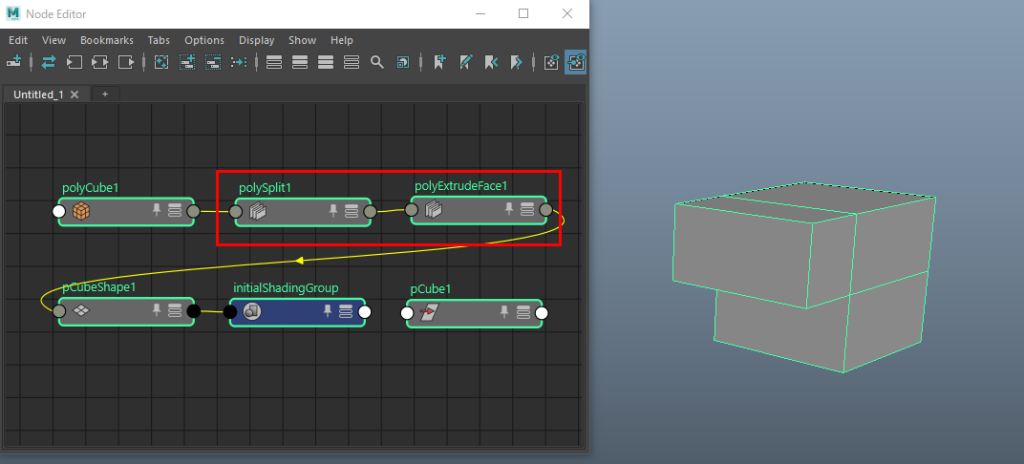Image resolution: width=1024 pixels, height=464 pixels.
Task: Show input connections of selected nodes
Action: pyautogui.click(x=74, y=62)
